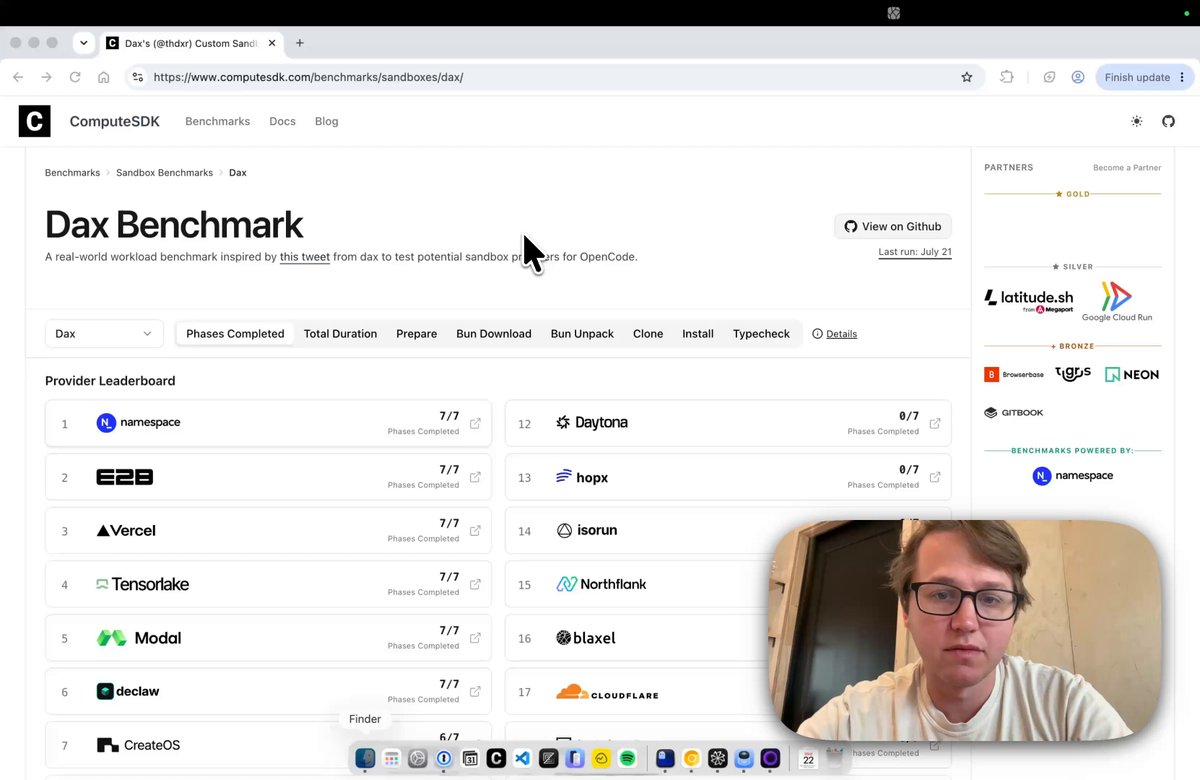
Task: Open the GitHub icon in site header
Action: [1168, 121]
